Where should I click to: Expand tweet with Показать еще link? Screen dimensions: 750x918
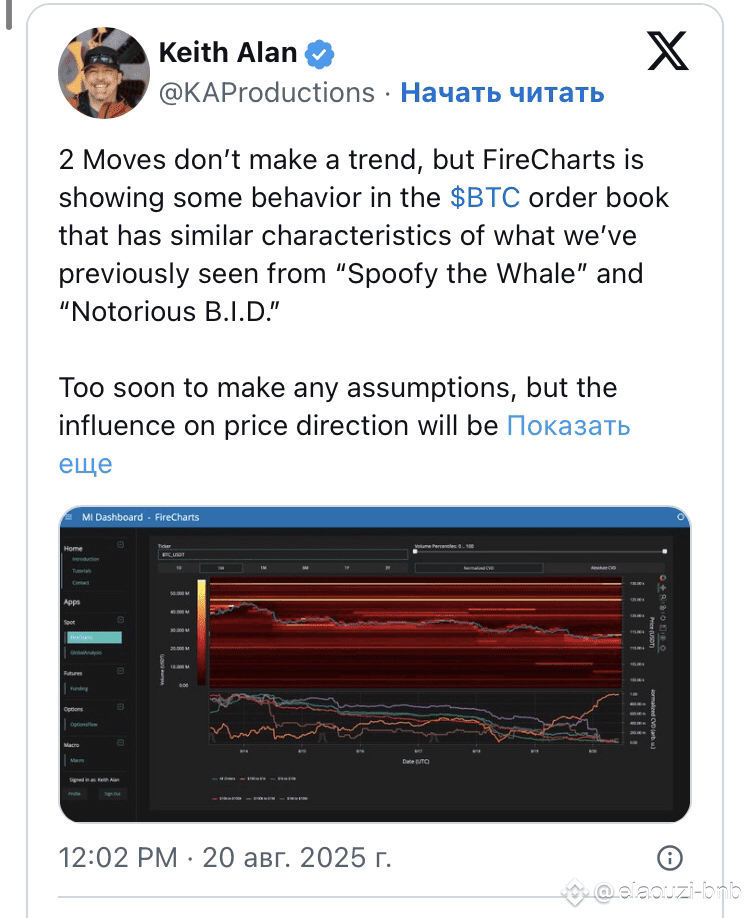344,445
